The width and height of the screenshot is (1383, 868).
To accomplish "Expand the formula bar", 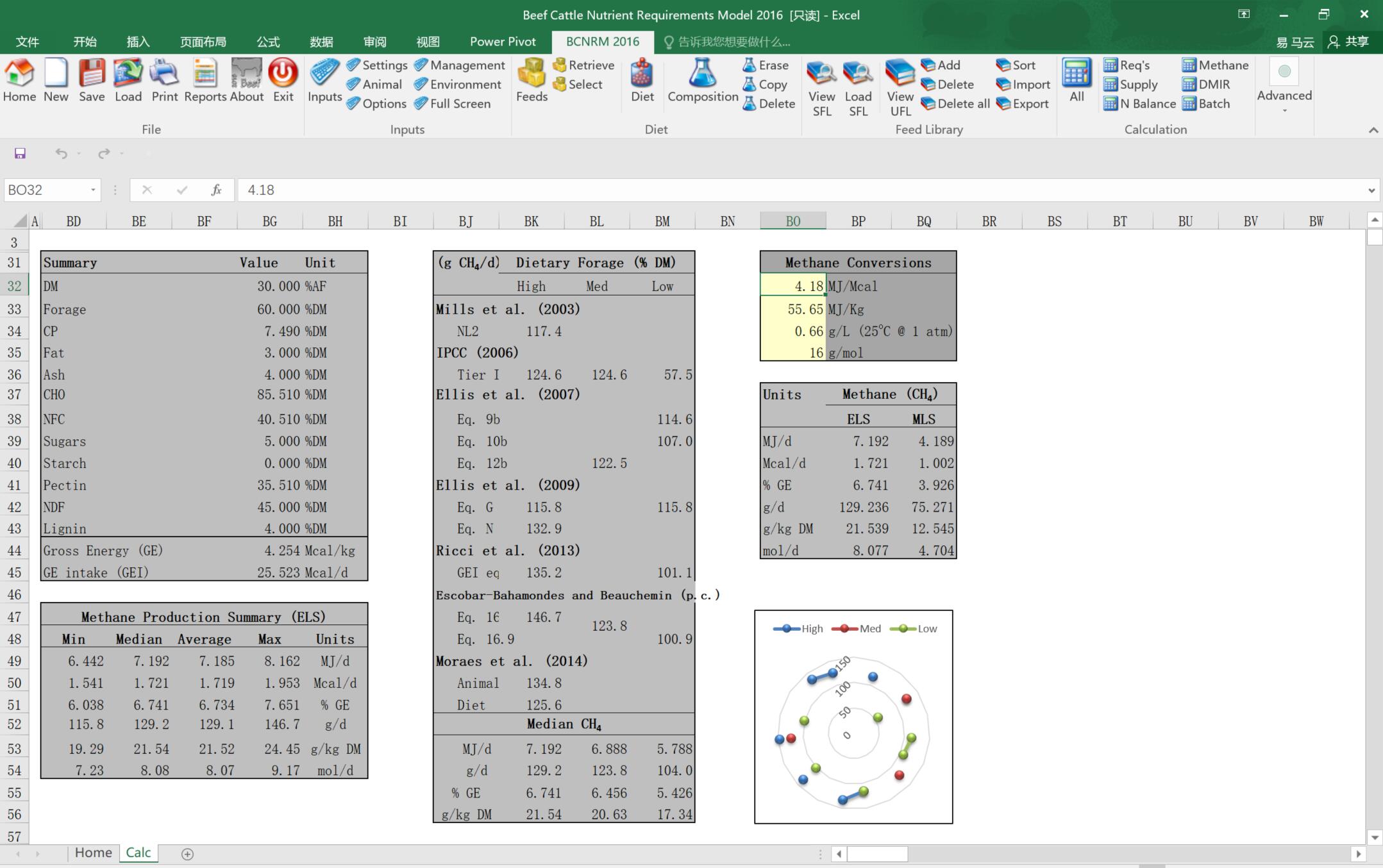I will coord(1371,190).
